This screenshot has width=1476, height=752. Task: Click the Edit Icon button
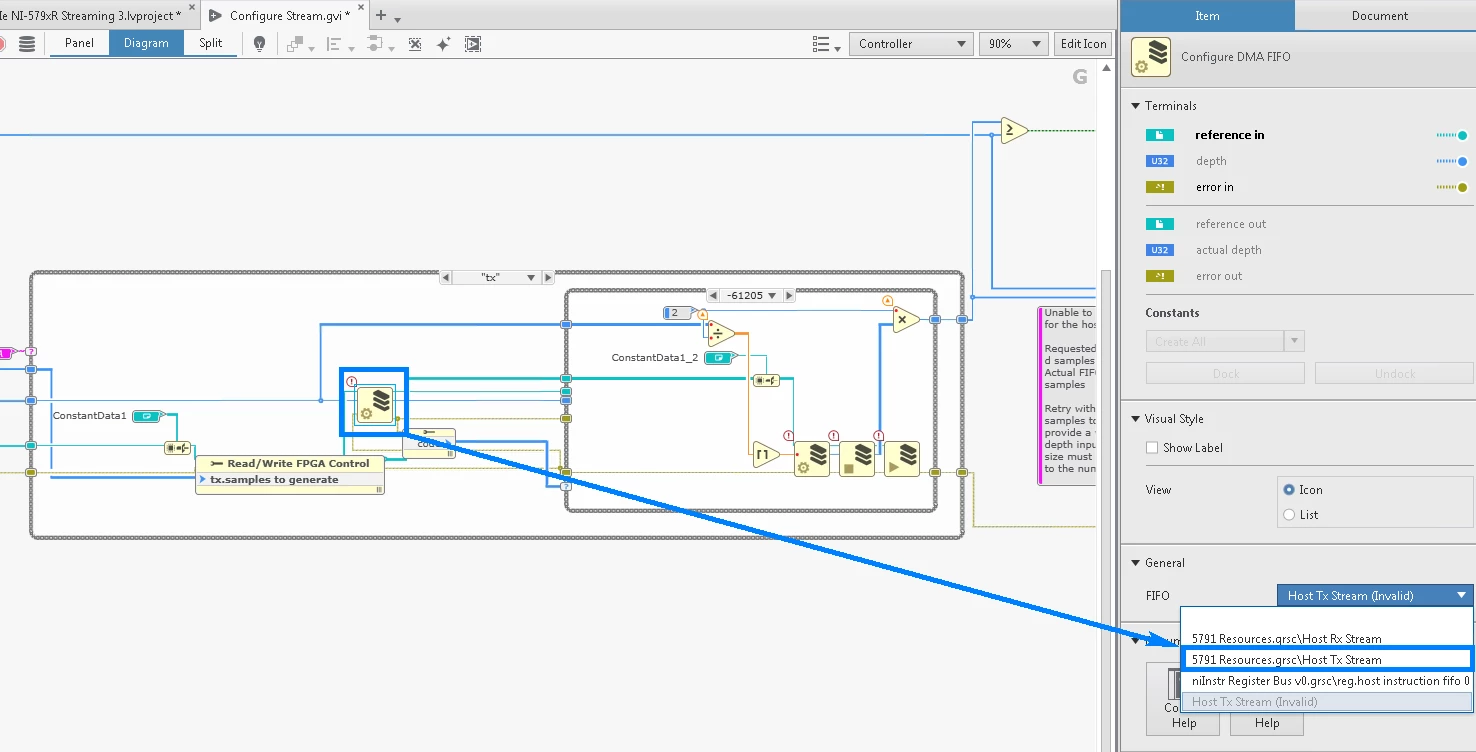point(1083,43)
